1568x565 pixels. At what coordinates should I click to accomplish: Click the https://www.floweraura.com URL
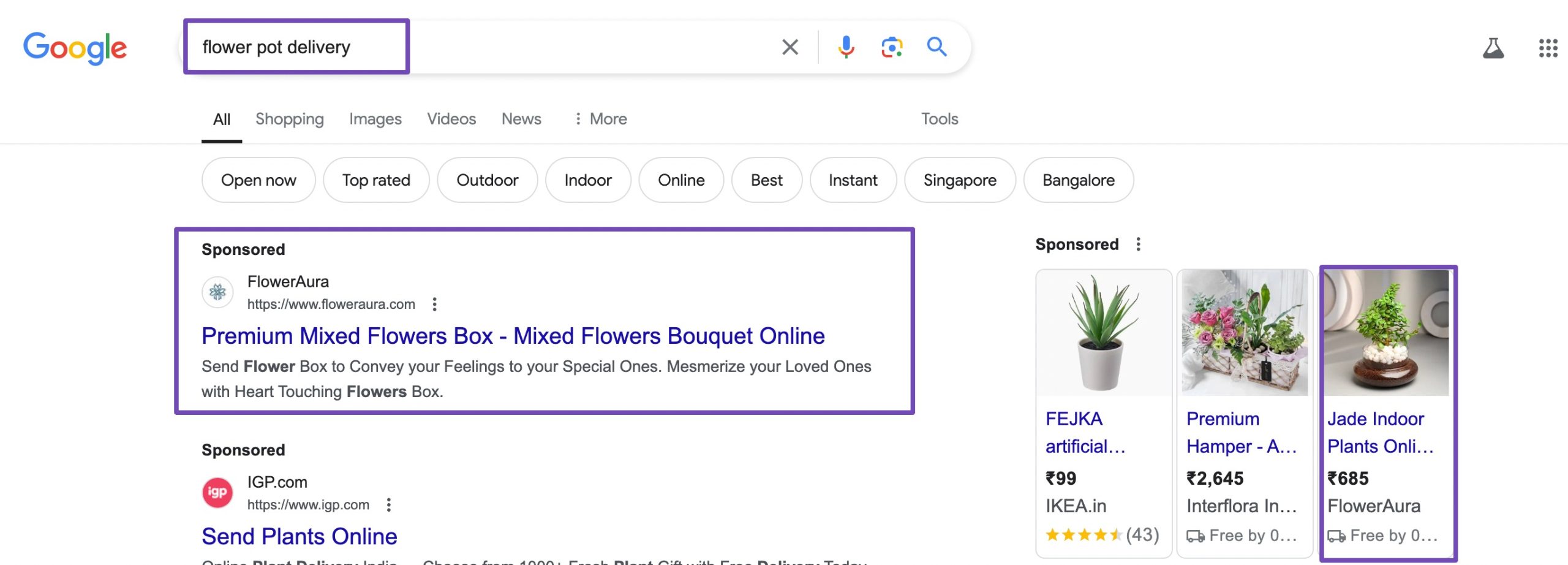pyautogui.click(x=331, y=305)
